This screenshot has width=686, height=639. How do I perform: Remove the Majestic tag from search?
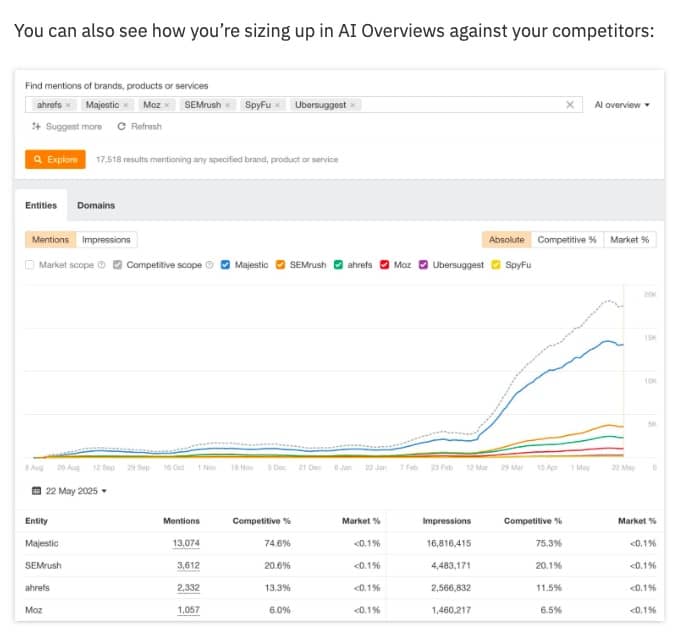click(x=125, y=105)
